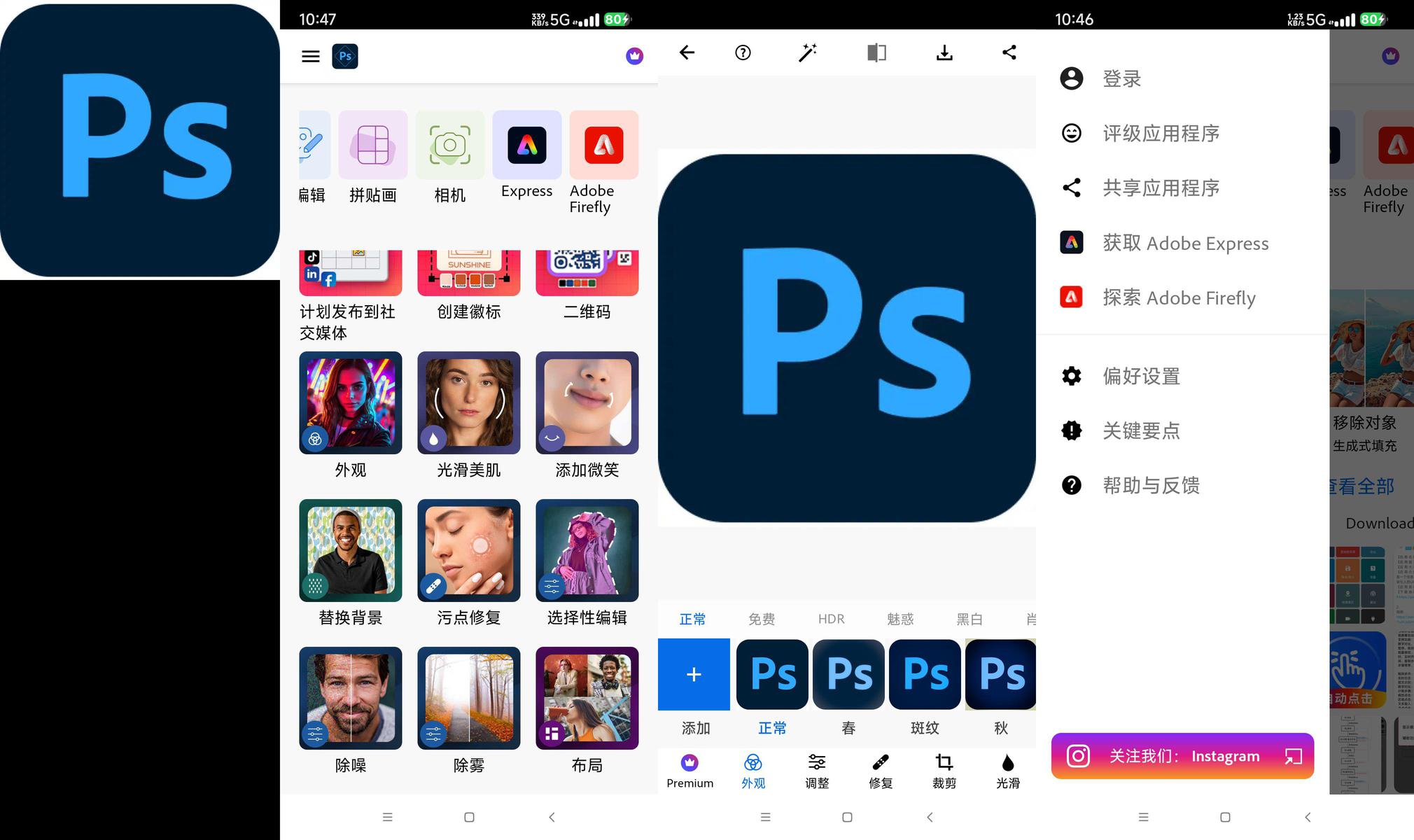The height and width of the screenshot is (840, 1414).
Task: Open the 污点修复 spot heal card
Action: pos(469,563)
